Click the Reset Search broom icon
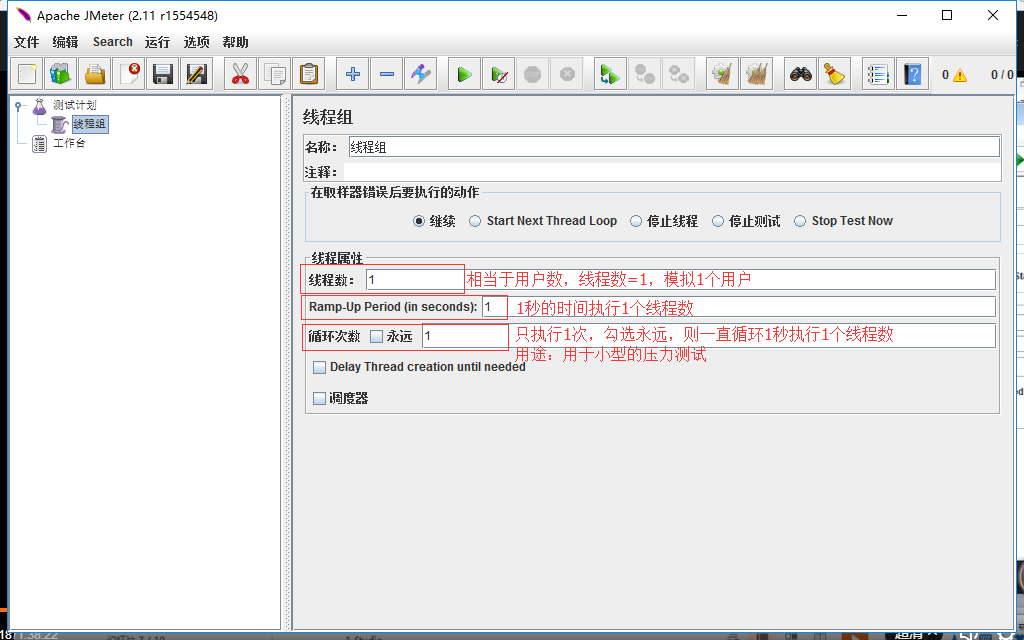1024x640 pixels. [835, 74]
